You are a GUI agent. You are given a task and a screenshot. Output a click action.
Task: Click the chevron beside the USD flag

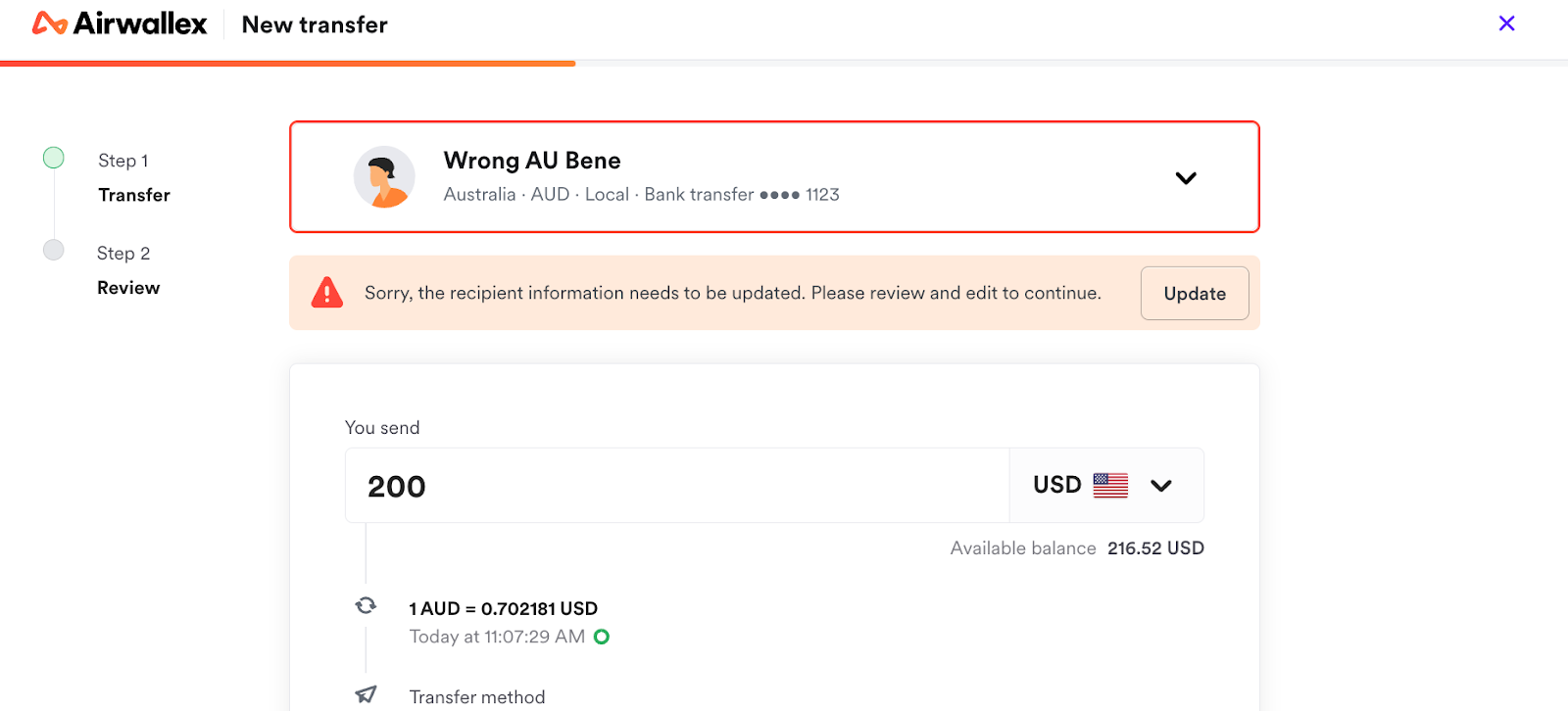click(x=1161, y=486)
